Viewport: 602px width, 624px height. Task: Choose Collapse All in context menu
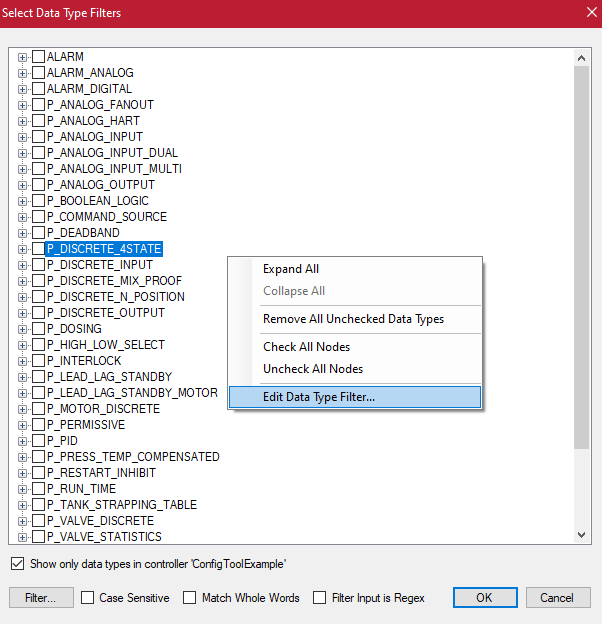point(355,291)
